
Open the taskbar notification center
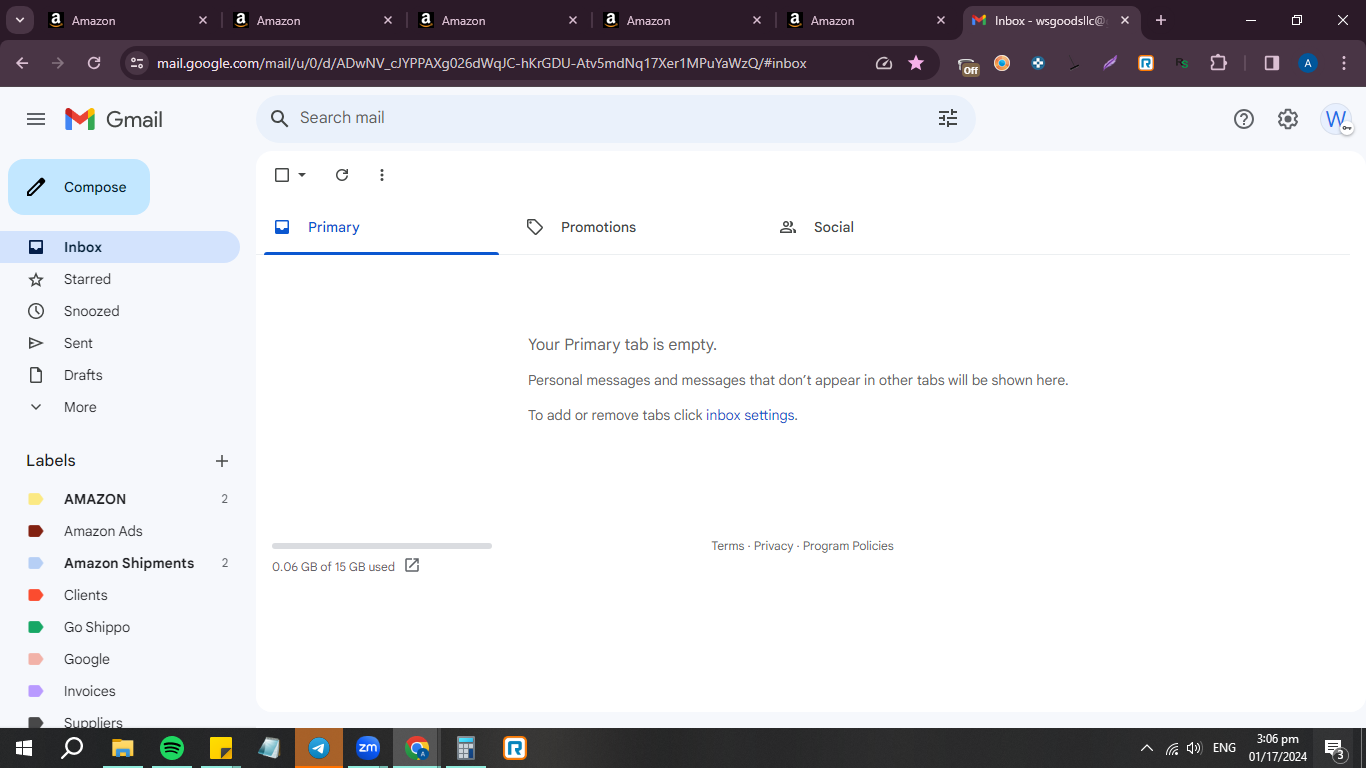coord(1334,748)
